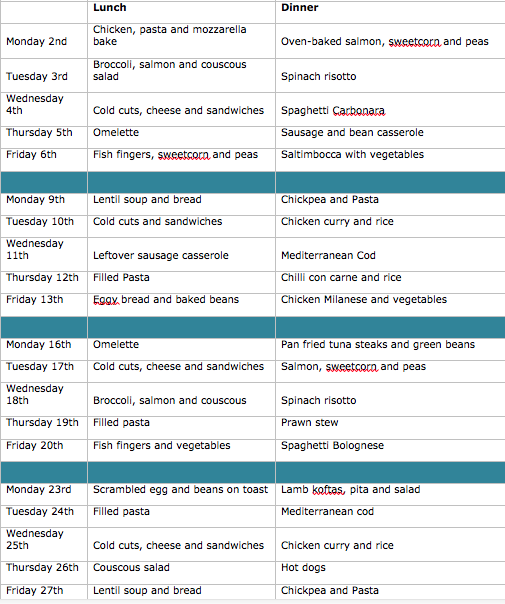Click the first teal separator row

[253, 182]
